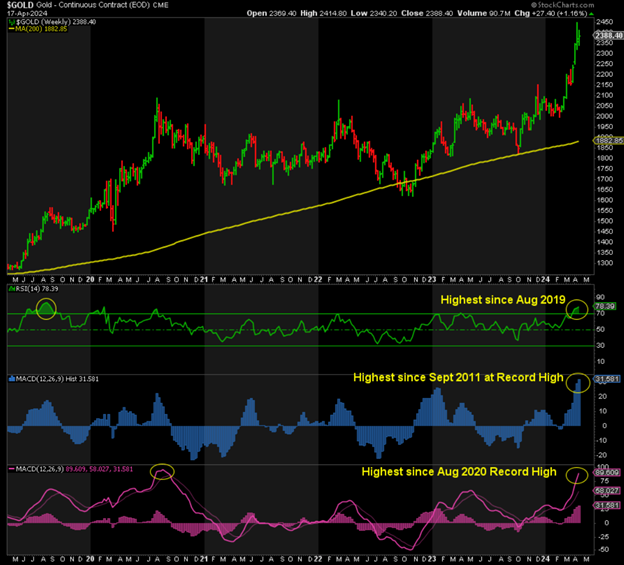Click the -50 label on bottom MACD axis
Screen dimensions: 624x565
[x=602, y=549]
